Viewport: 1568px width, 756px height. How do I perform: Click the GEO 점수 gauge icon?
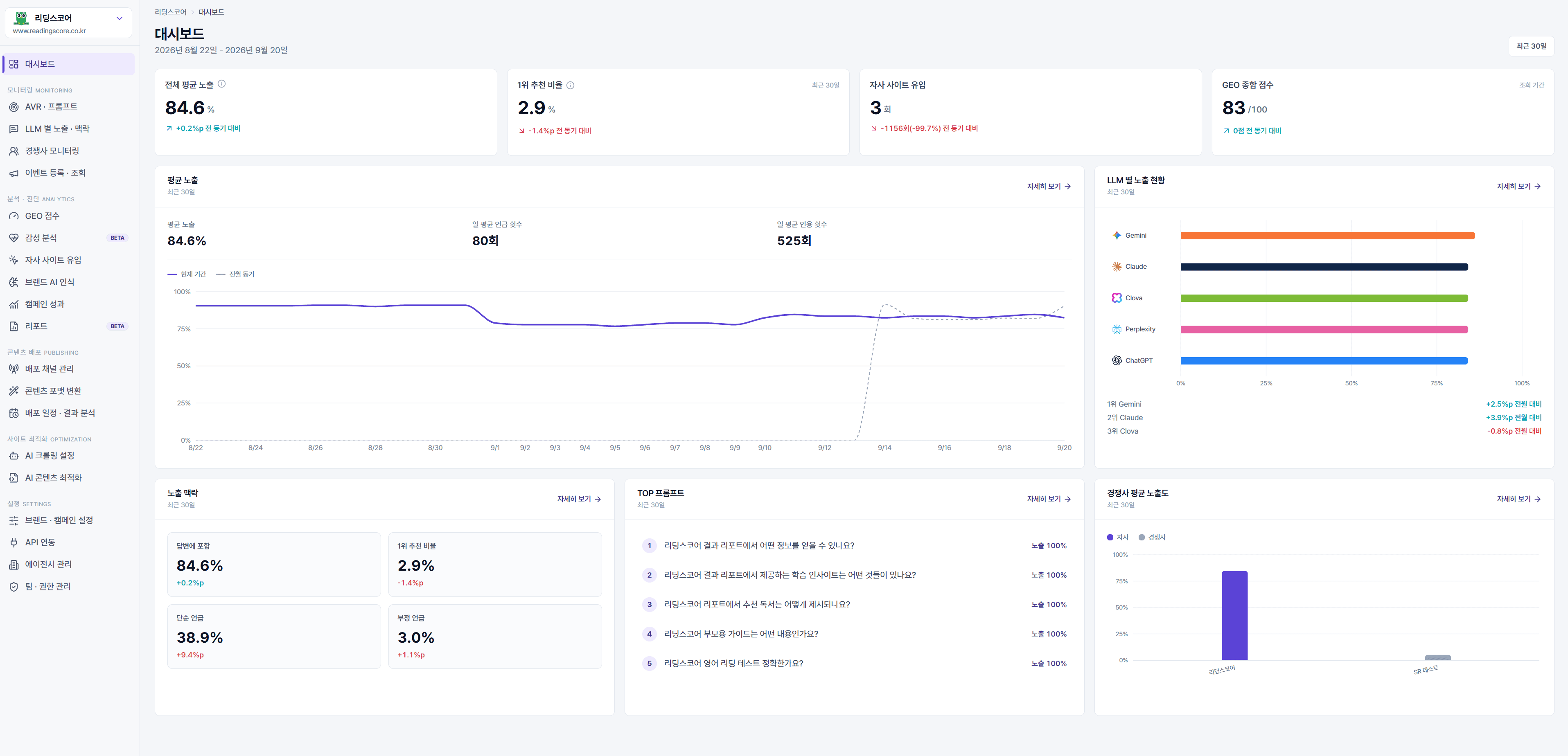click(14, 216)
